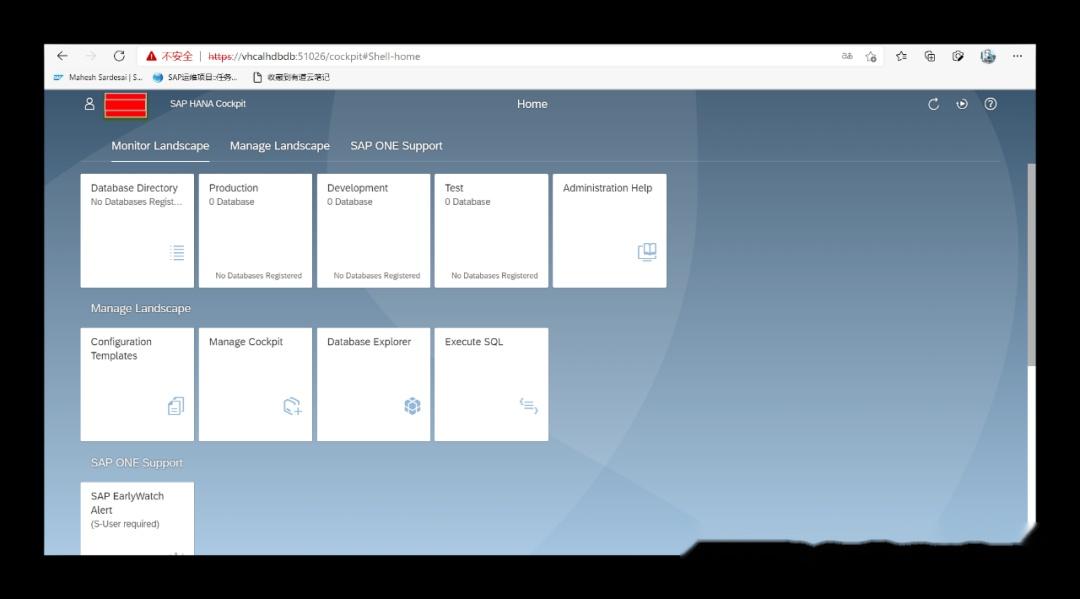
Task: Open the browser favorites list icon
Action: 901,56
